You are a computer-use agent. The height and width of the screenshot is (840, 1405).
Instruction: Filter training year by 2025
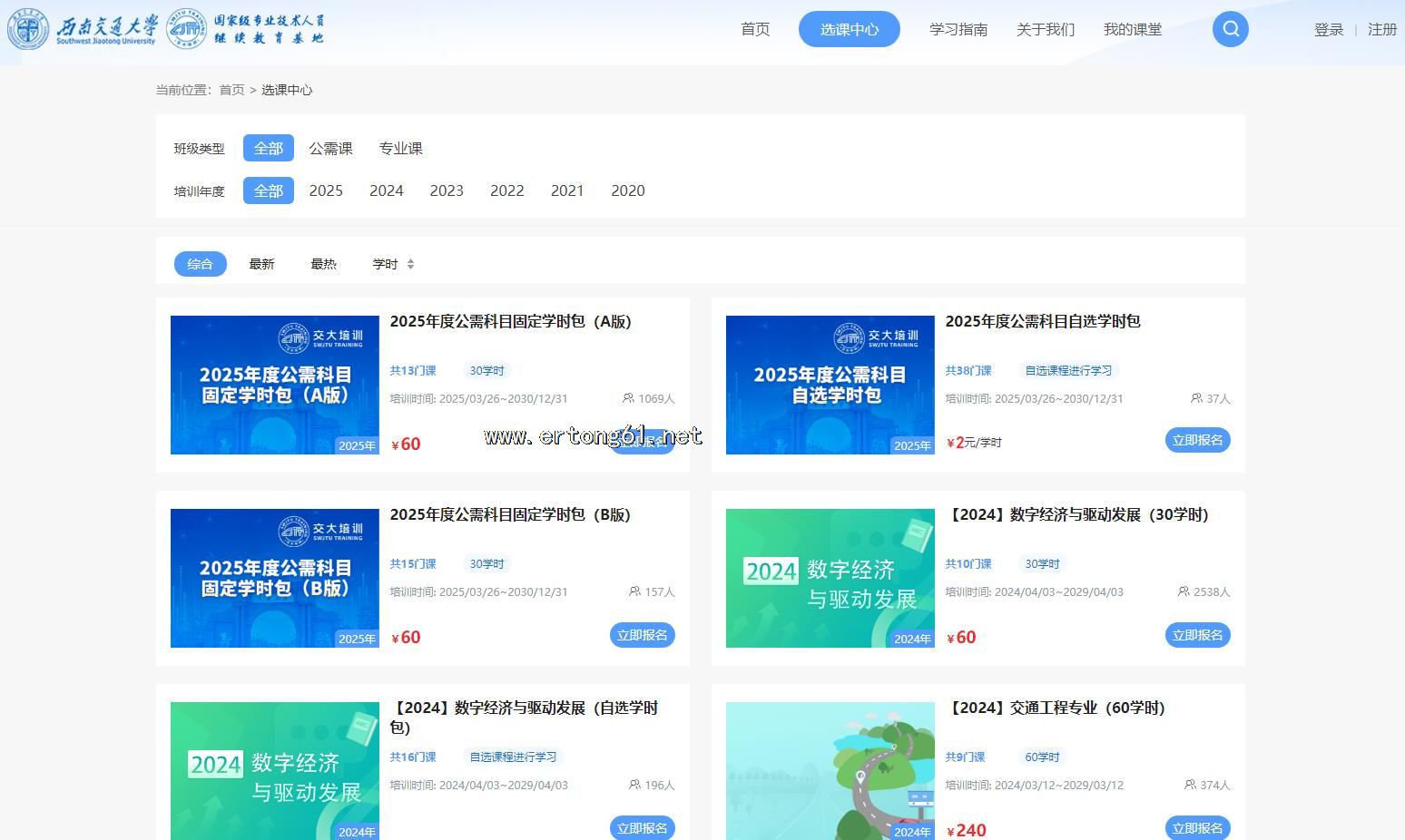pos(326,190)
